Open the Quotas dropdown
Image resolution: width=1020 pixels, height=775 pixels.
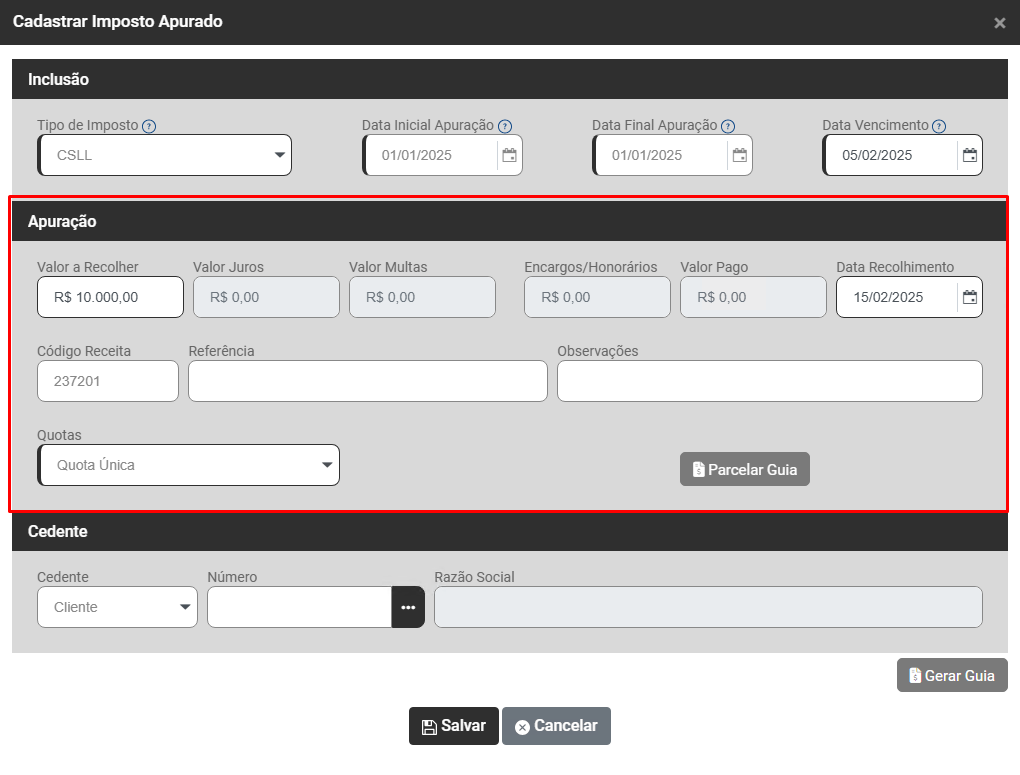click(x=189, y=465)
